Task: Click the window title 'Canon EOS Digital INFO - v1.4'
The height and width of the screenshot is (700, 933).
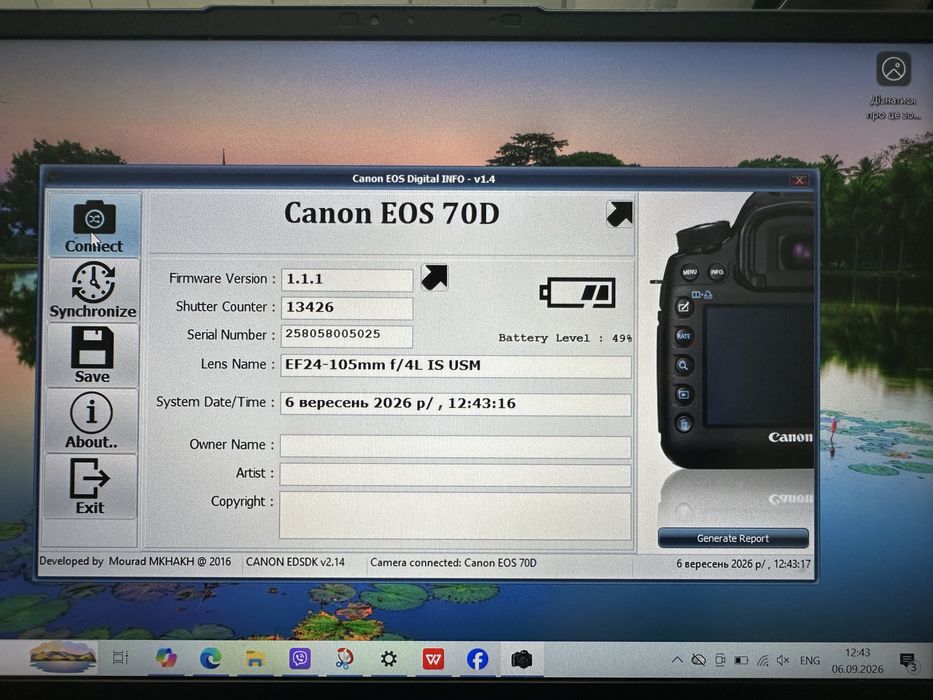Action: [424, 179]
